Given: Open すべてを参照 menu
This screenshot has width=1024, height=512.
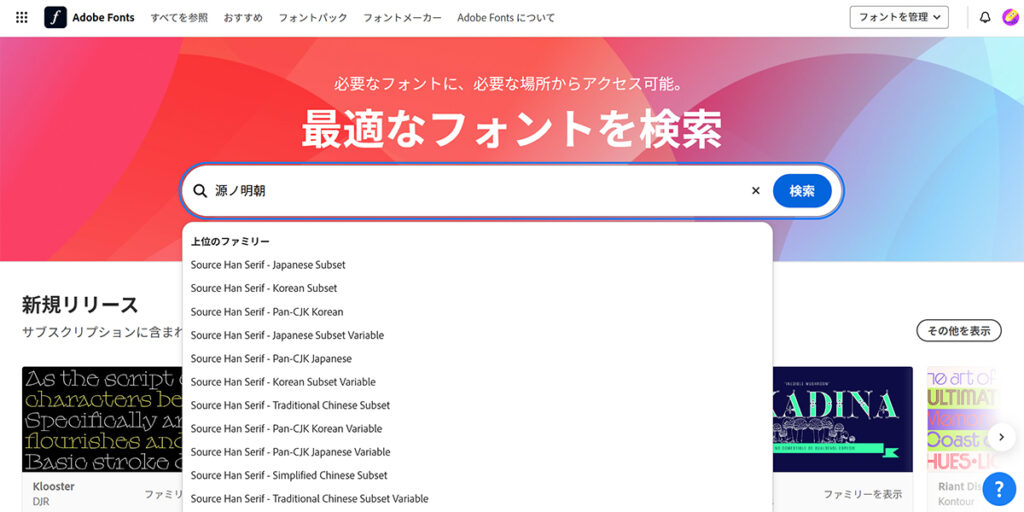Looking at the screenshot, I should pyautogui.click(x=179, y=18).
